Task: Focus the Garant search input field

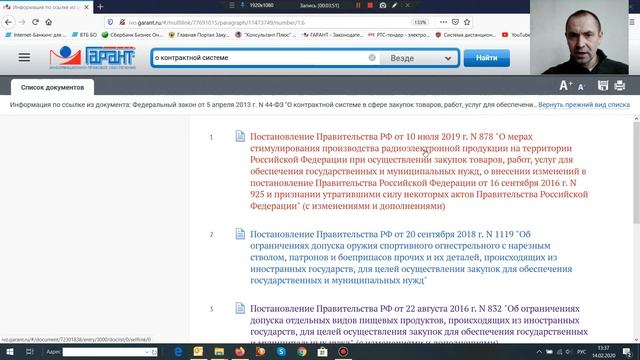Action: [260, 58]
